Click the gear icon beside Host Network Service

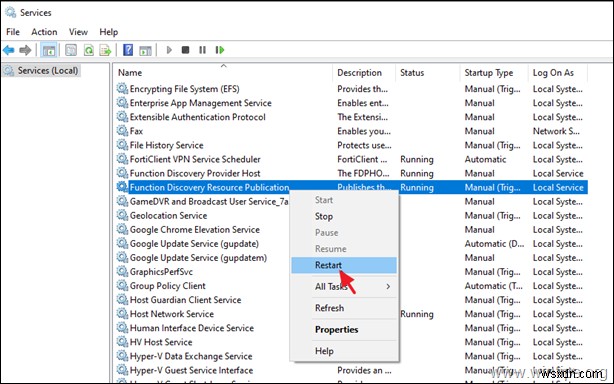[x=122, y=314]
